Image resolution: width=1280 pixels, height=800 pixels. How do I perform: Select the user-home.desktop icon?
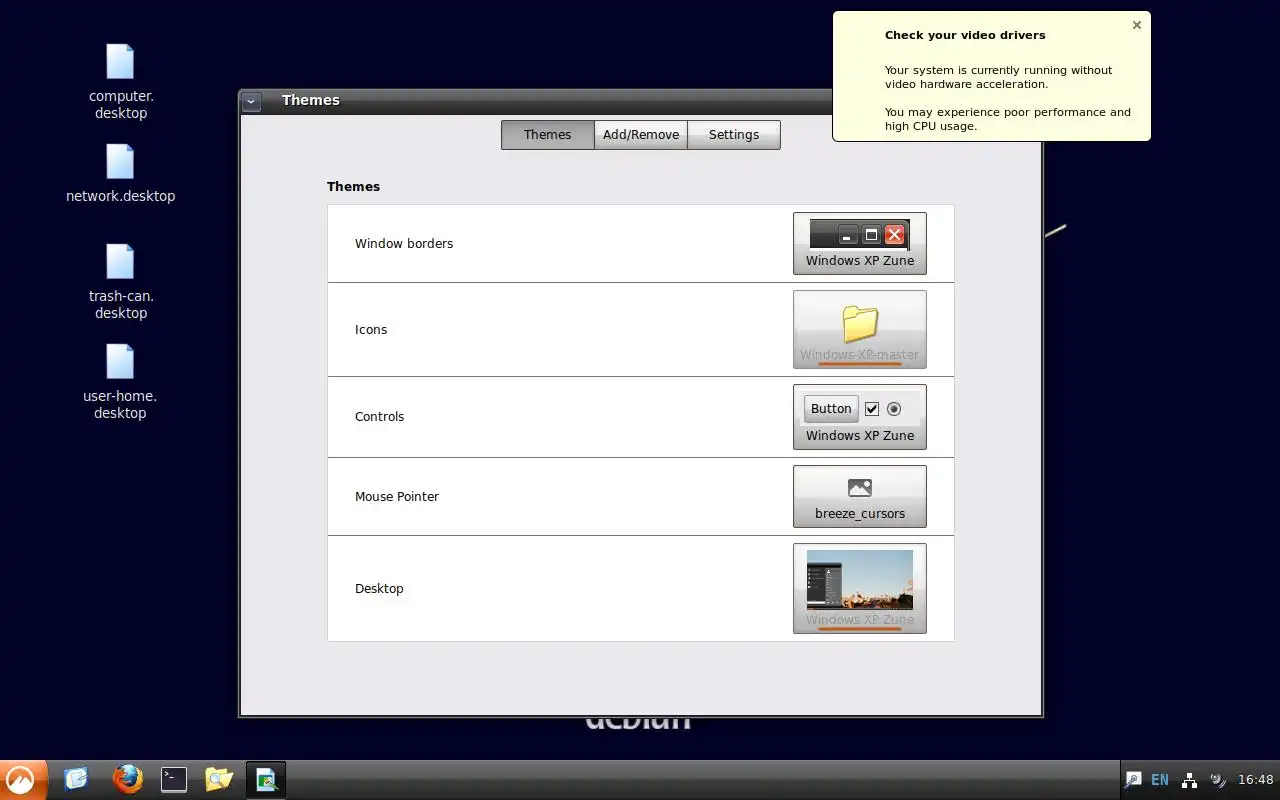120,382
